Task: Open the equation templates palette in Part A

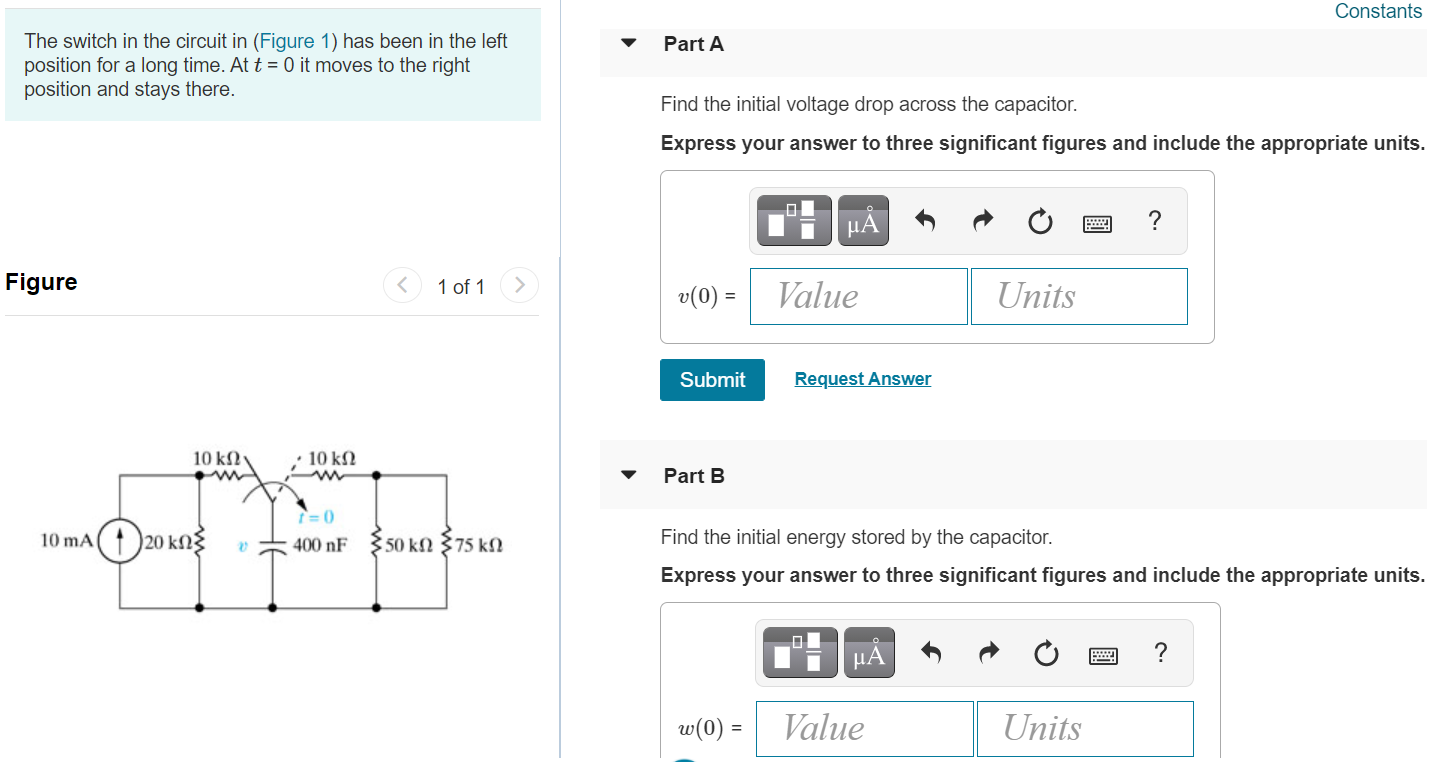Action: tap(793, 220)
